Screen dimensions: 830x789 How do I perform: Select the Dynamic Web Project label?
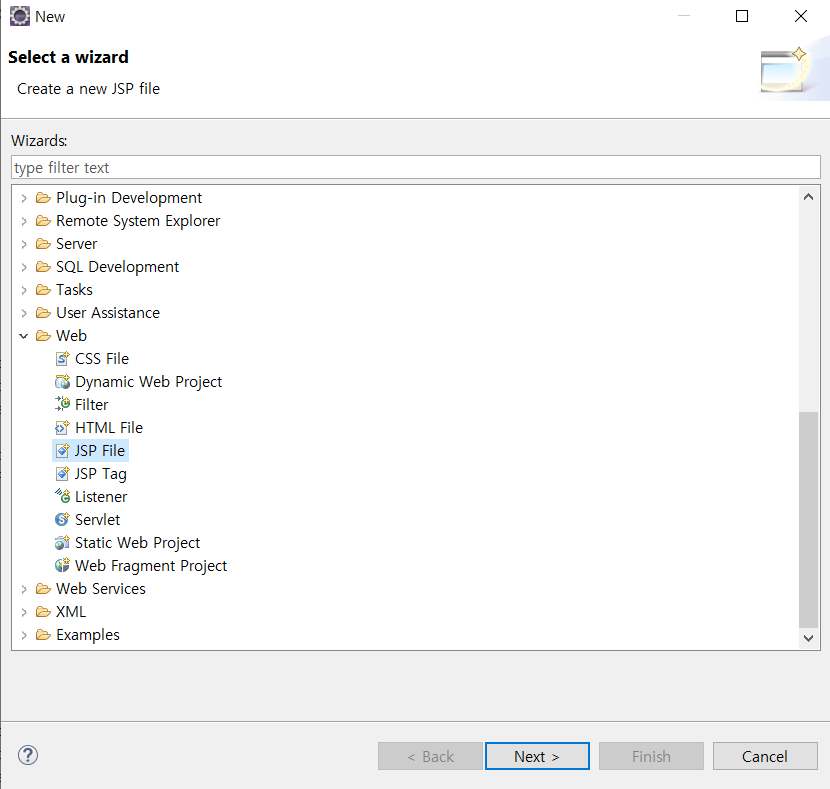click(148, 382)
